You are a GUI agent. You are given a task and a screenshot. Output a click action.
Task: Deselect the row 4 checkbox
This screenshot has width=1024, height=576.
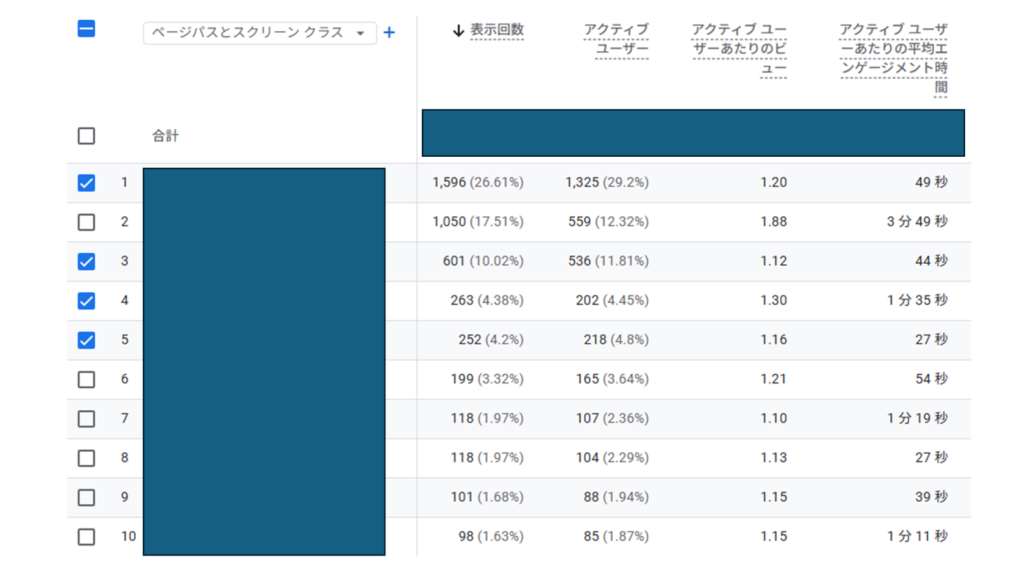coord(86,300)
